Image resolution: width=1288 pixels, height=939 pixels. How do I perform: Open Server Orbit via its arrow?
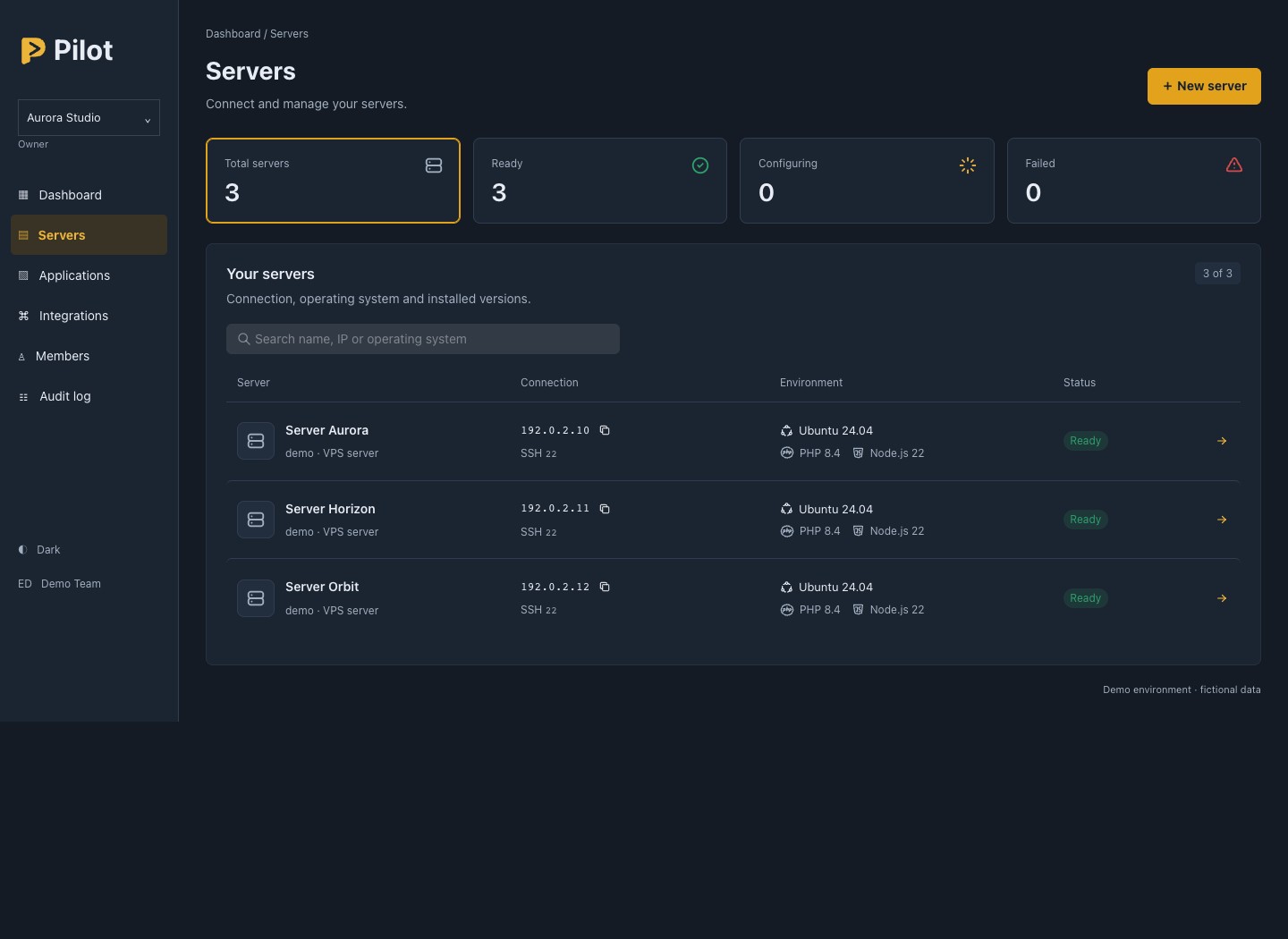(x=1222, y=598)
